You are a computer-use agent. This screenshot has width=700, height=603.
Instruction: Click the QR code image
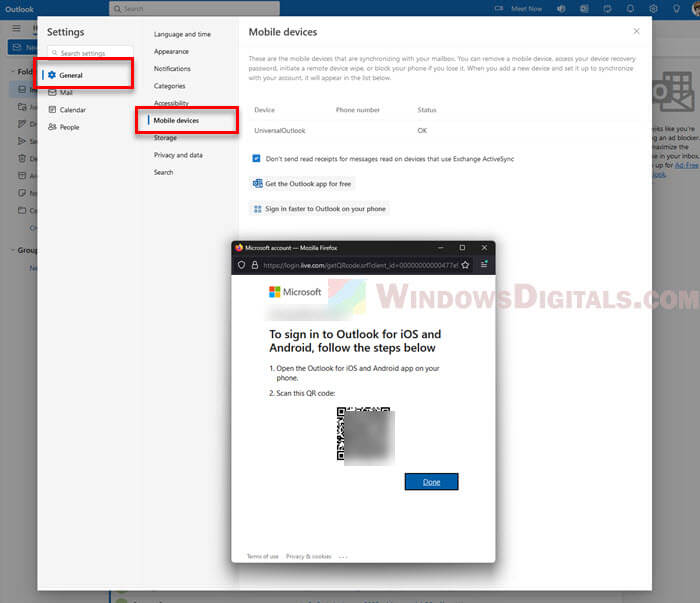tap(366, 436)
